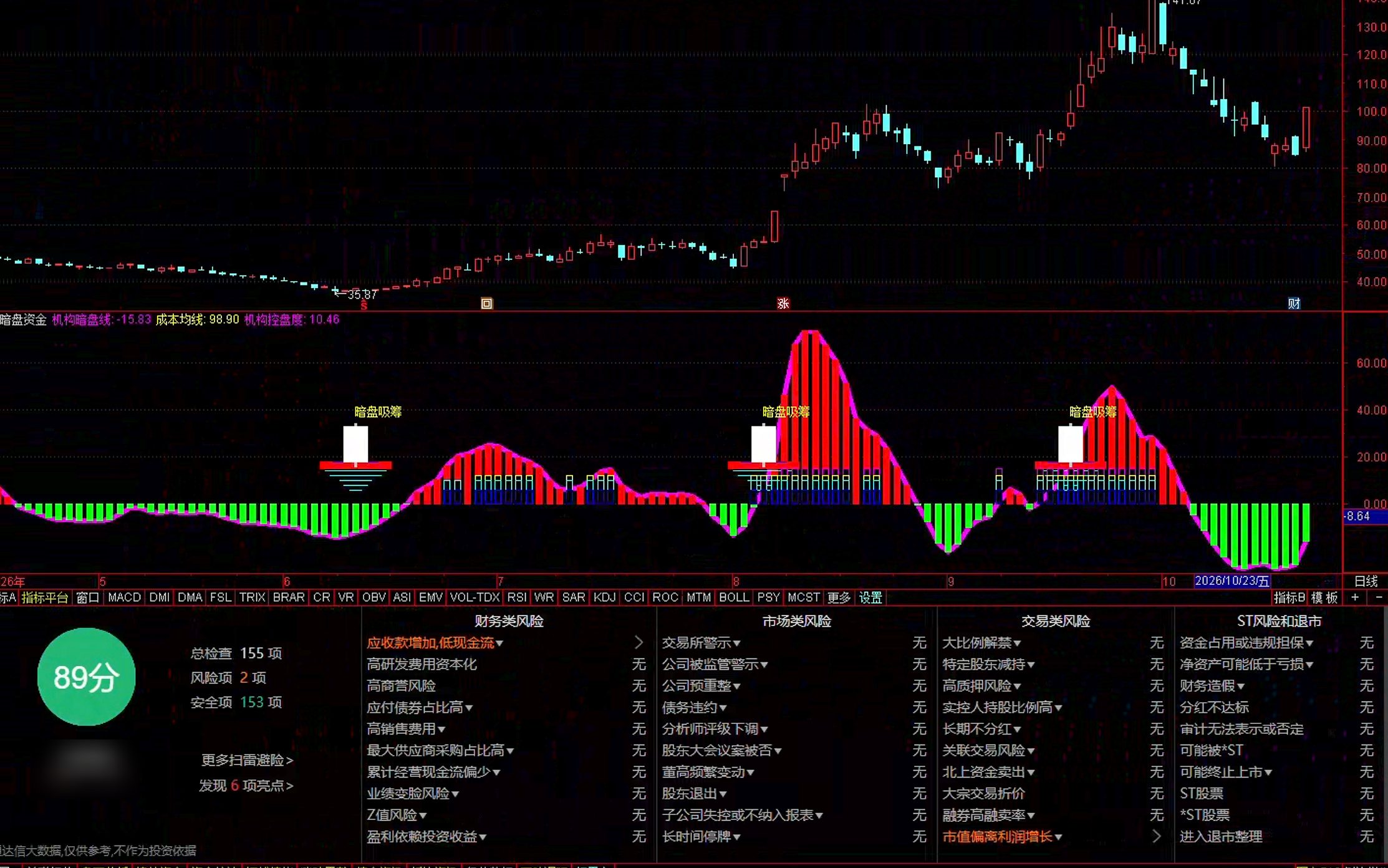Expand the 资金占用或违规担保 dropdown
The height and width of the screenshot is (868, 1388).
(x=1309, y=643)
